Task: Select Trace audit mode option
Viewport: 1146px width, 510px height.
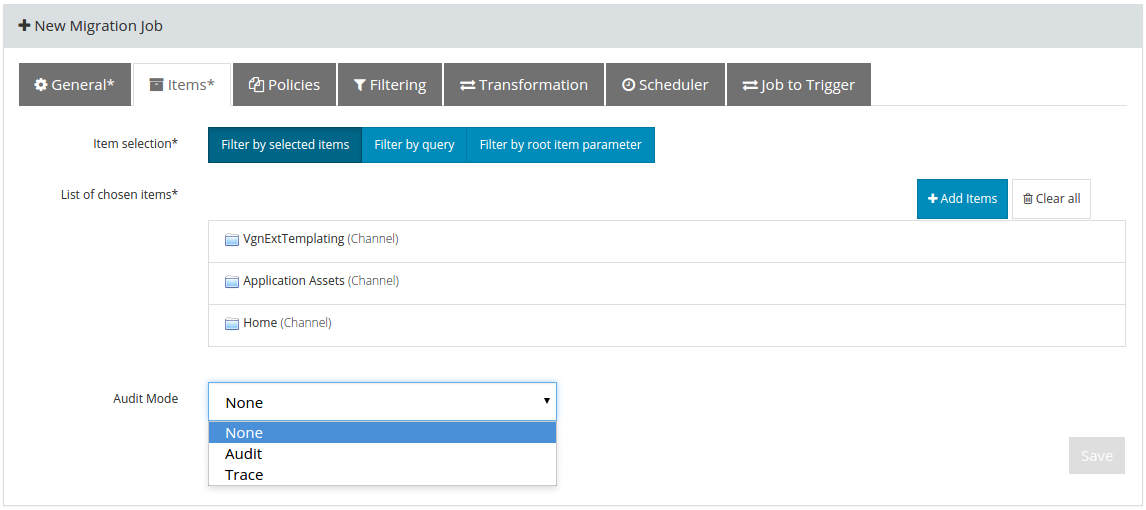Action: 382,475
